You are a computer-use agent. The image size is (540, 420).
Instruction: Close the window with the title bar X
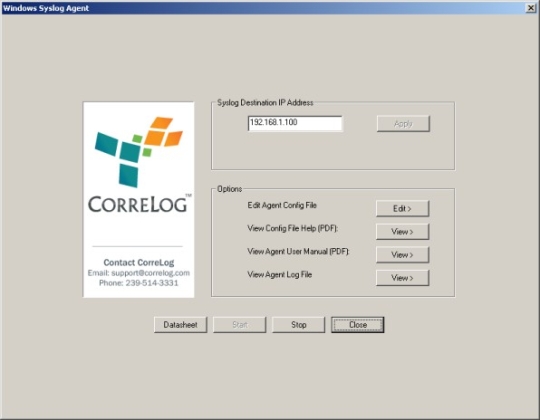531,8
